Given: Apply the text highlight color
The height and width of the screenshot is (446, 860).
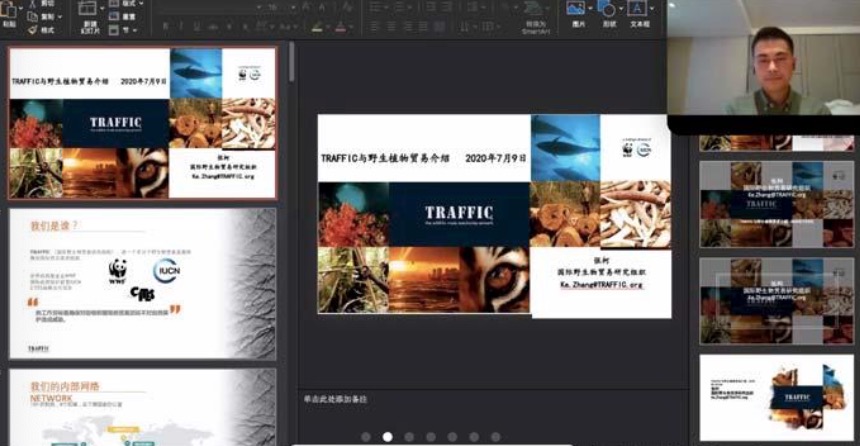Looking at the screenshot, I should pos(317,27).
